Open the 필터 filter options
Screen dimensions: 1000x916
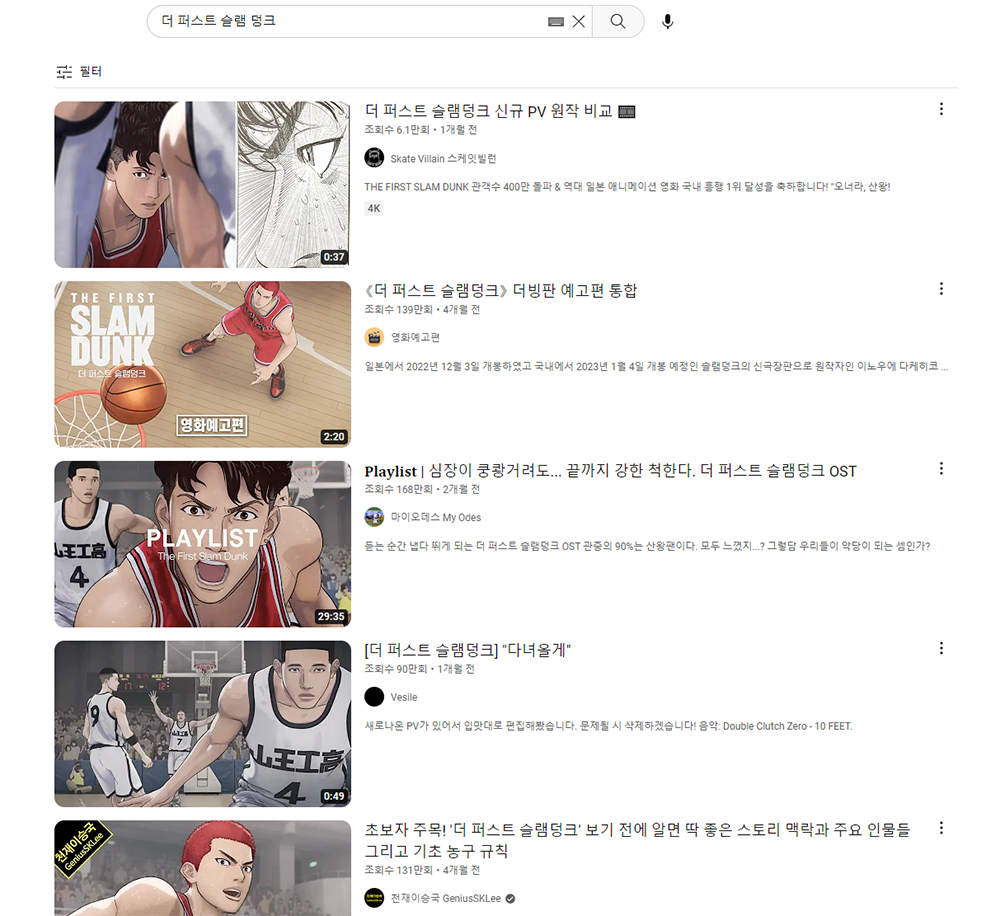tap(79, 72)
